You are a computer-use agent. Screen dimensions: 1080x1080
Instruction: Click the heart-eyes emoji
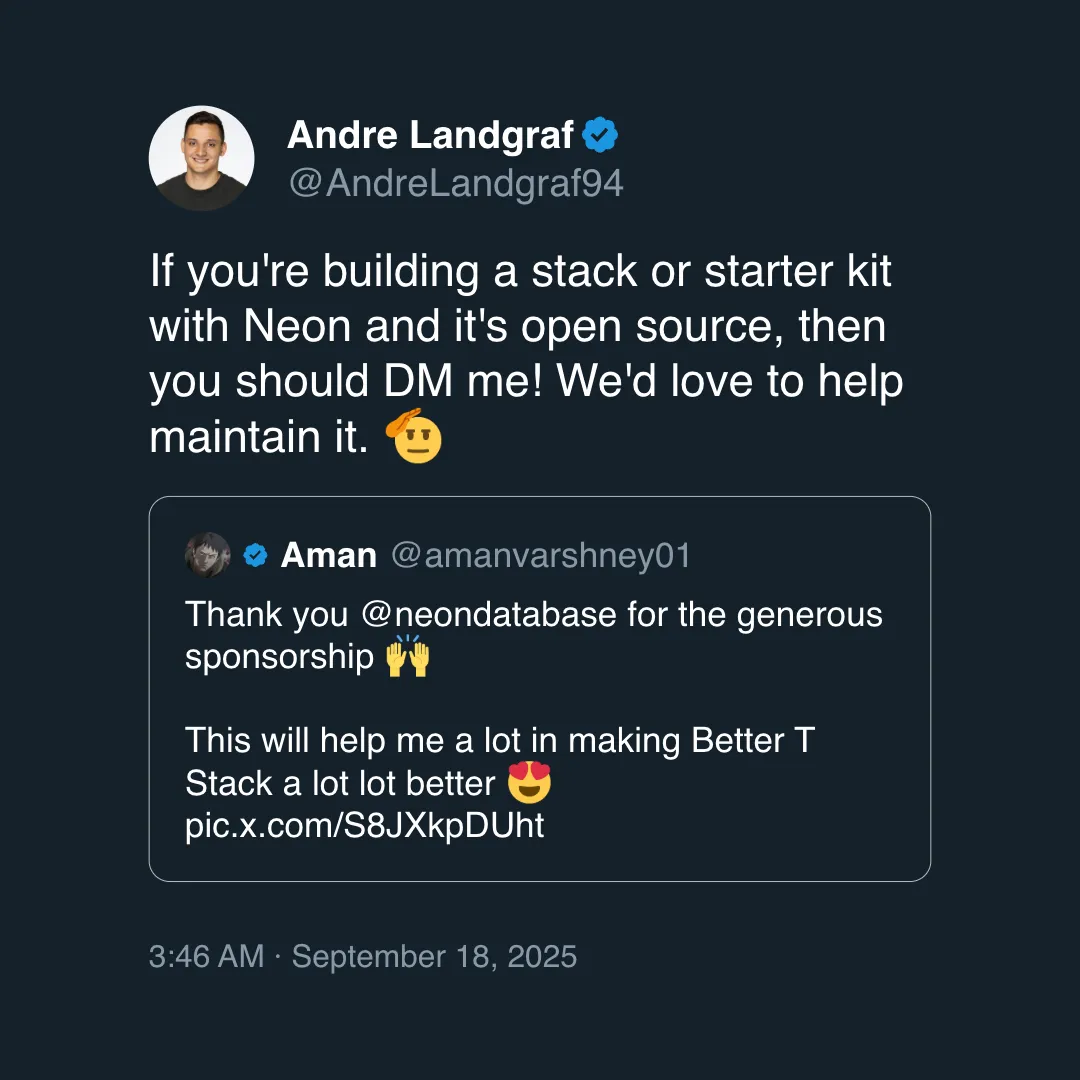(529, 784)
